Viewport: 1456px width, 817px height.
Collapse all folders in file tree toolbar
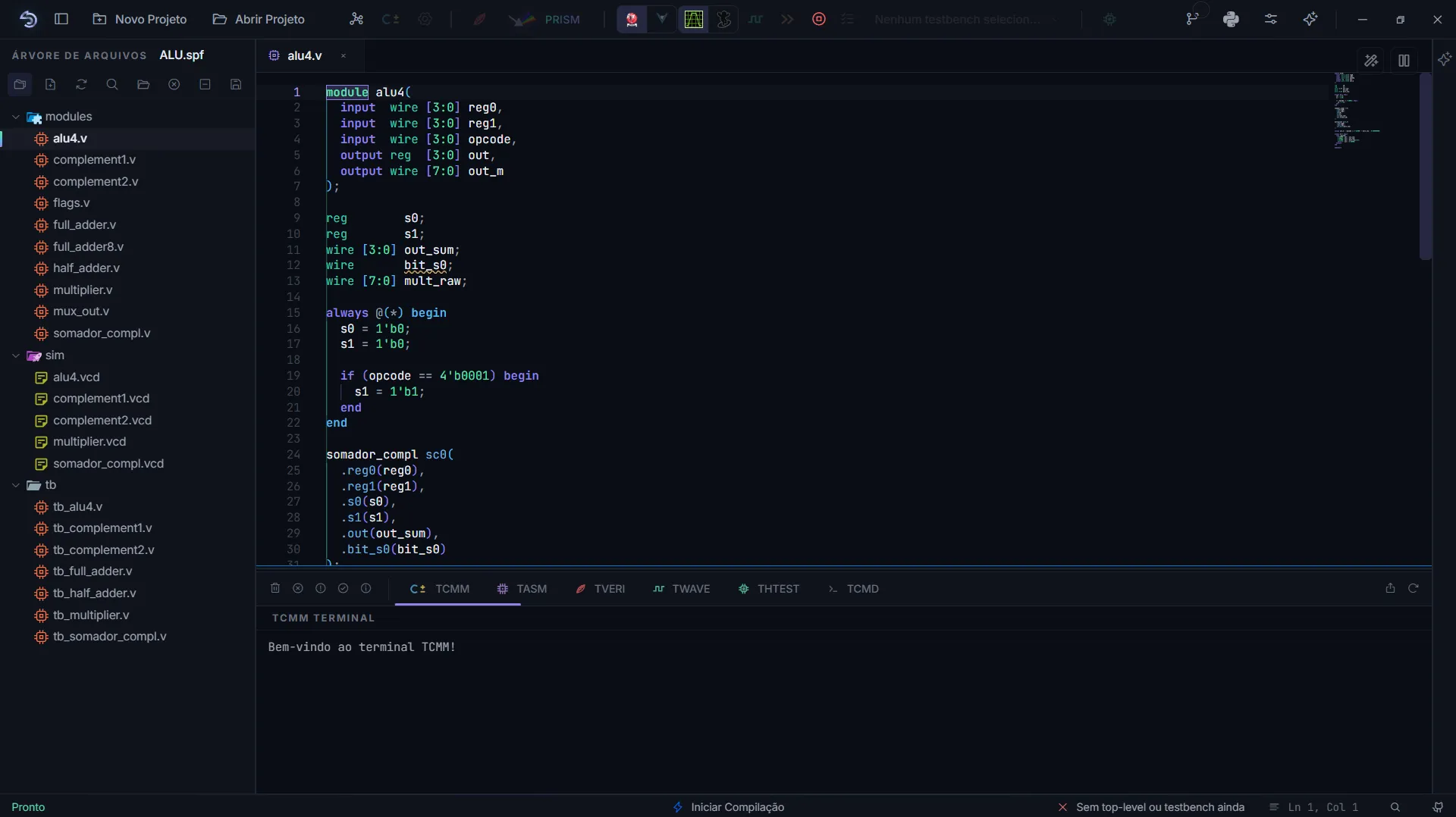[205, 84]
